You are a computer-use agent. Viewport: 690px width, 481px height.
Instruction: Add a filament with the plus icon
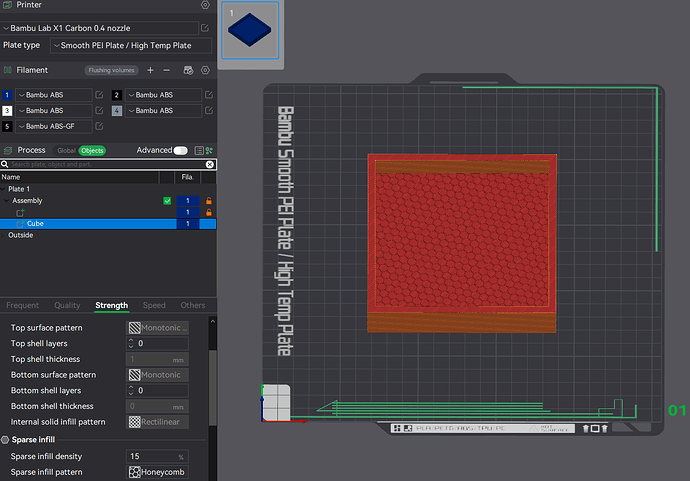(150, 70)
